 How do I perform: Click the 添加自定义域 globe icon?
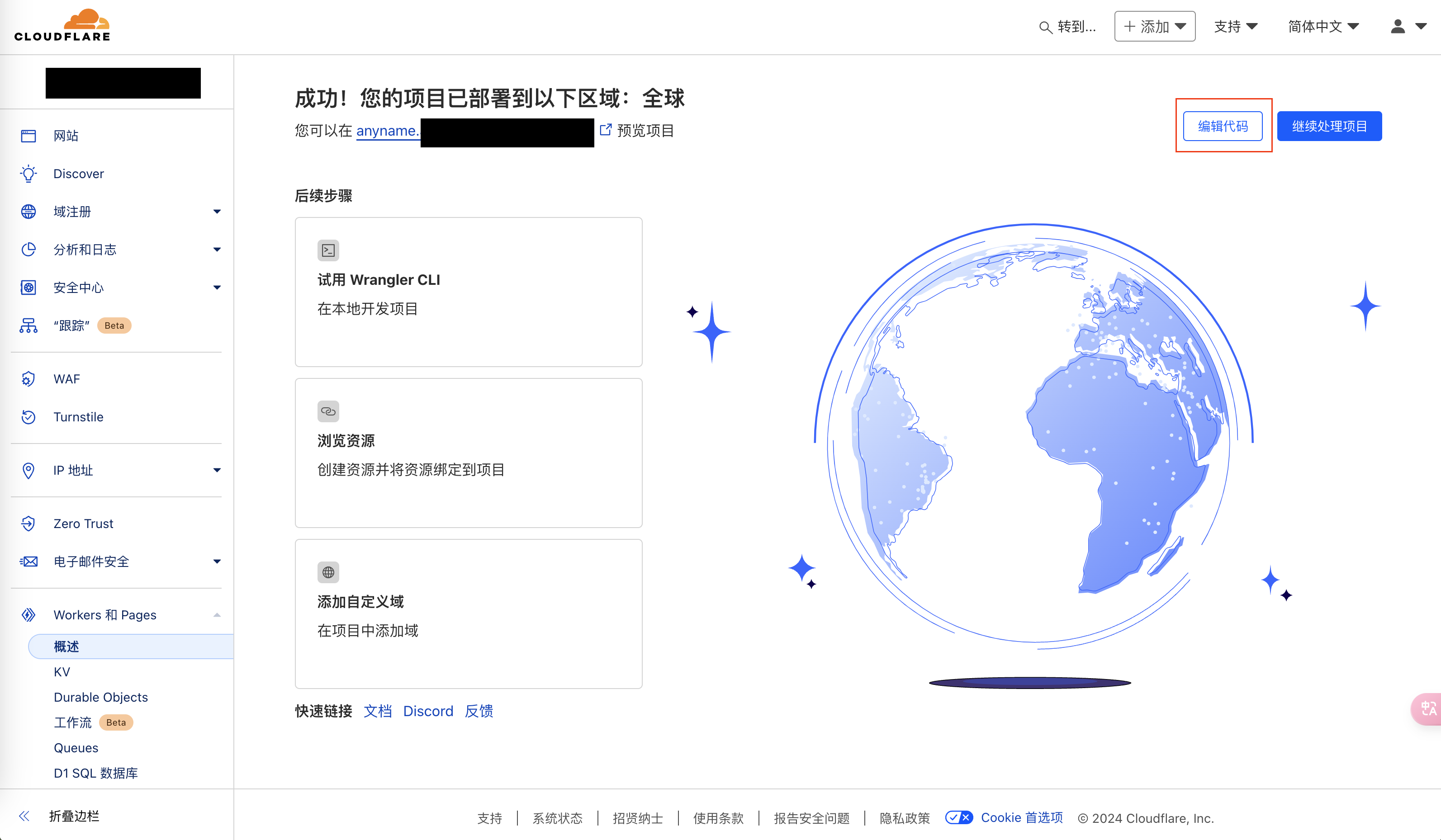tap(328, 572)
